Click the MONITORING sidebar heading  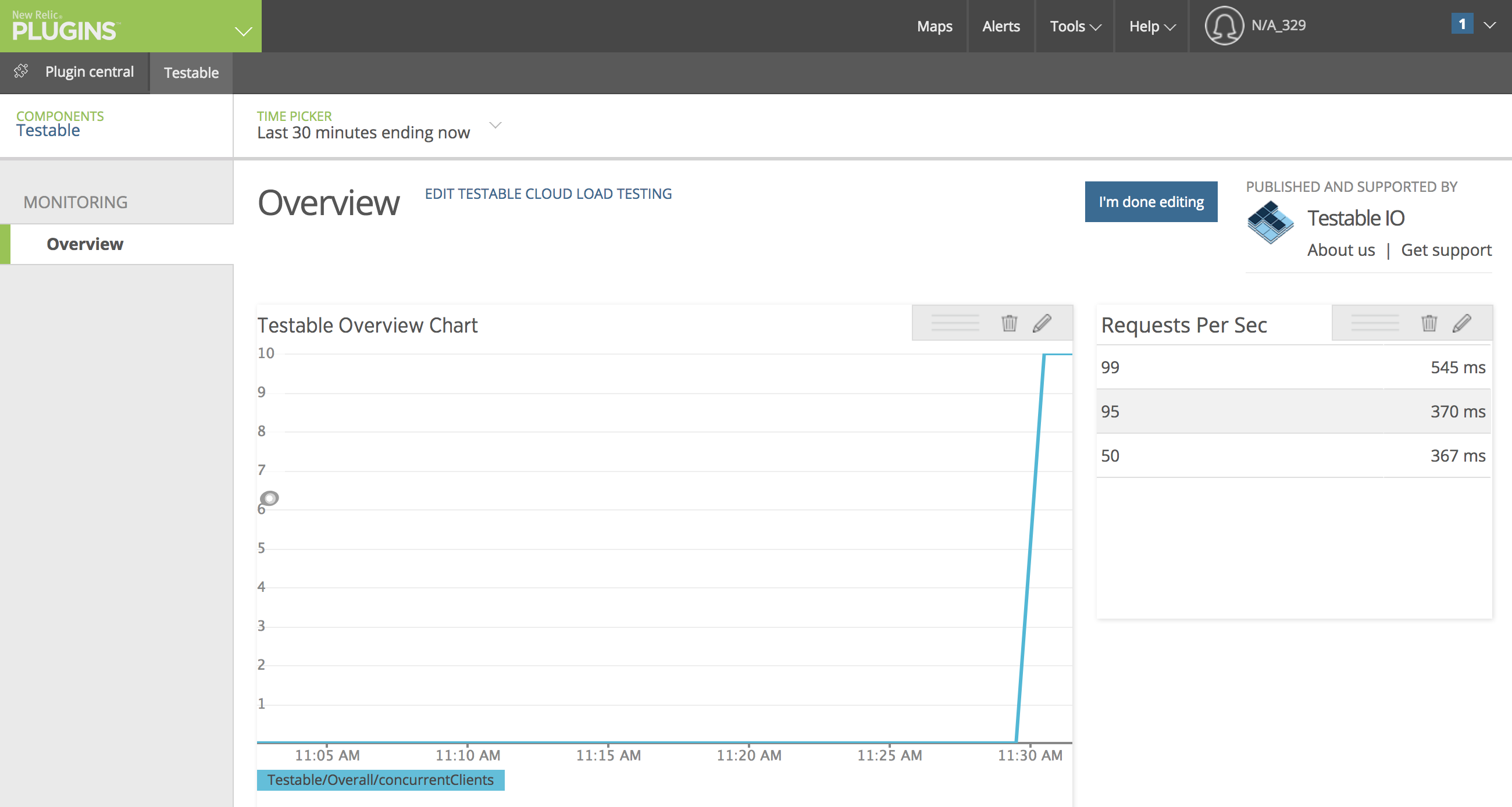[x=75, y=202]
